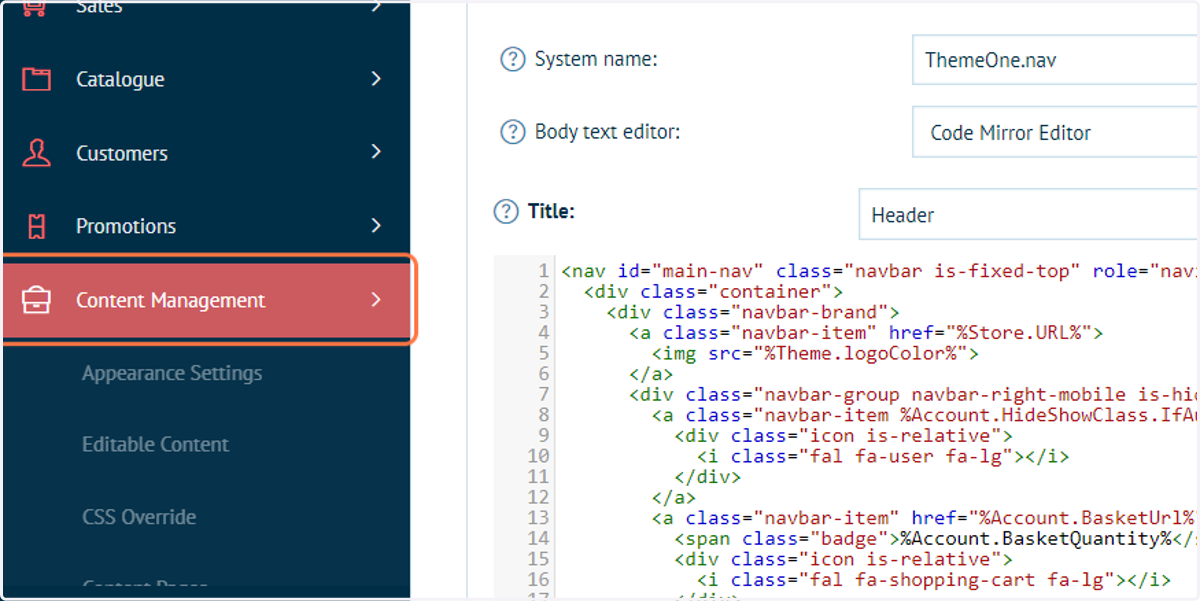1200x601 pixels.
Task: Collapse the Content Management chevron
Action: 376,299
